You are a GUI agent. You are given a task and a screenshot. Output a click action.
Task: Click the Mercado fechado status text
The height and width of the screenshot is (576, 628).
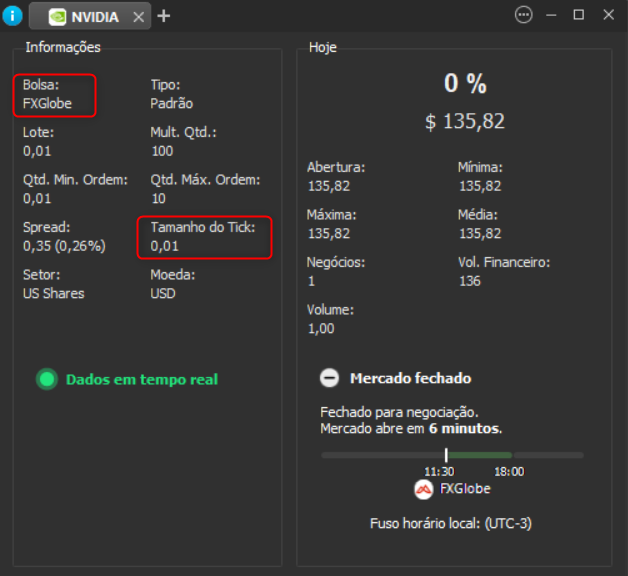tap(410, 378)
